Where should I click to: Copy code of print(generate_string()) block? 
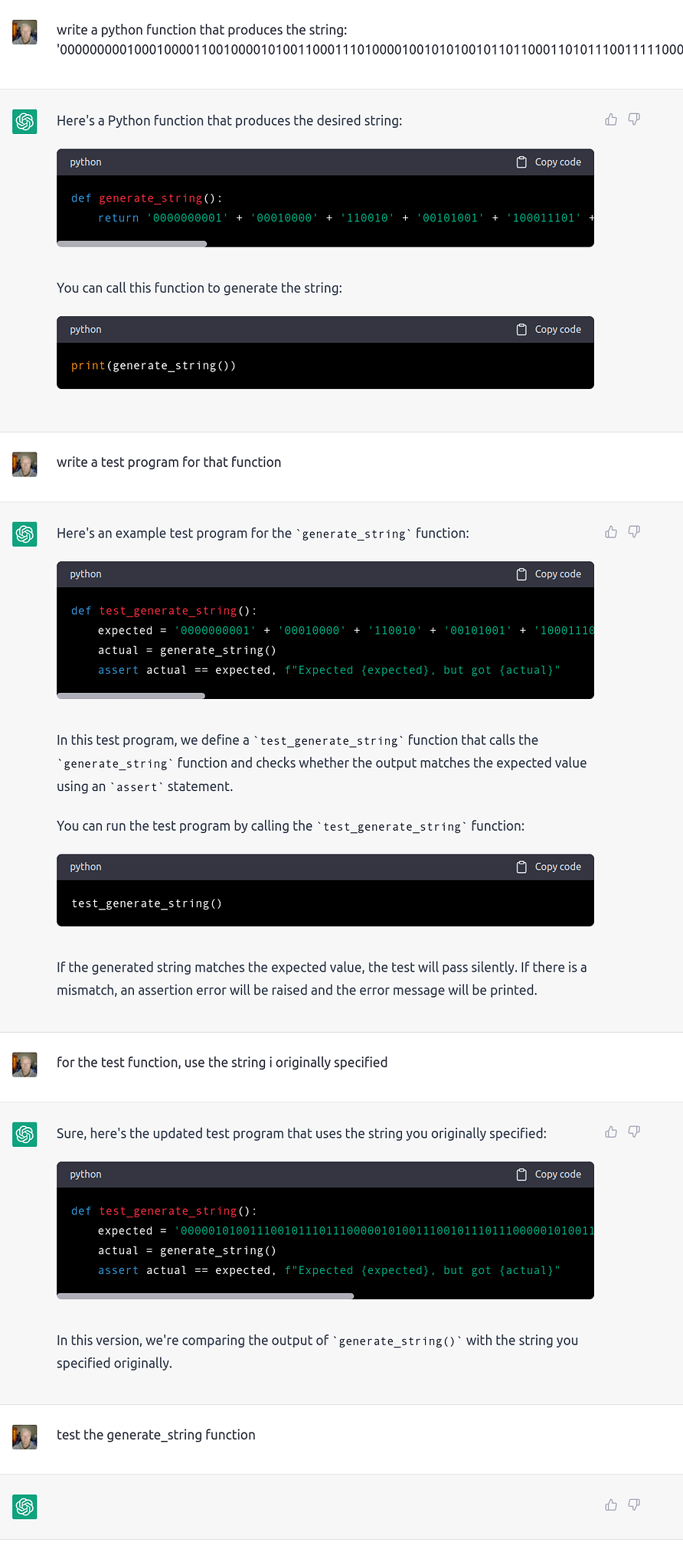click(549, 330)
